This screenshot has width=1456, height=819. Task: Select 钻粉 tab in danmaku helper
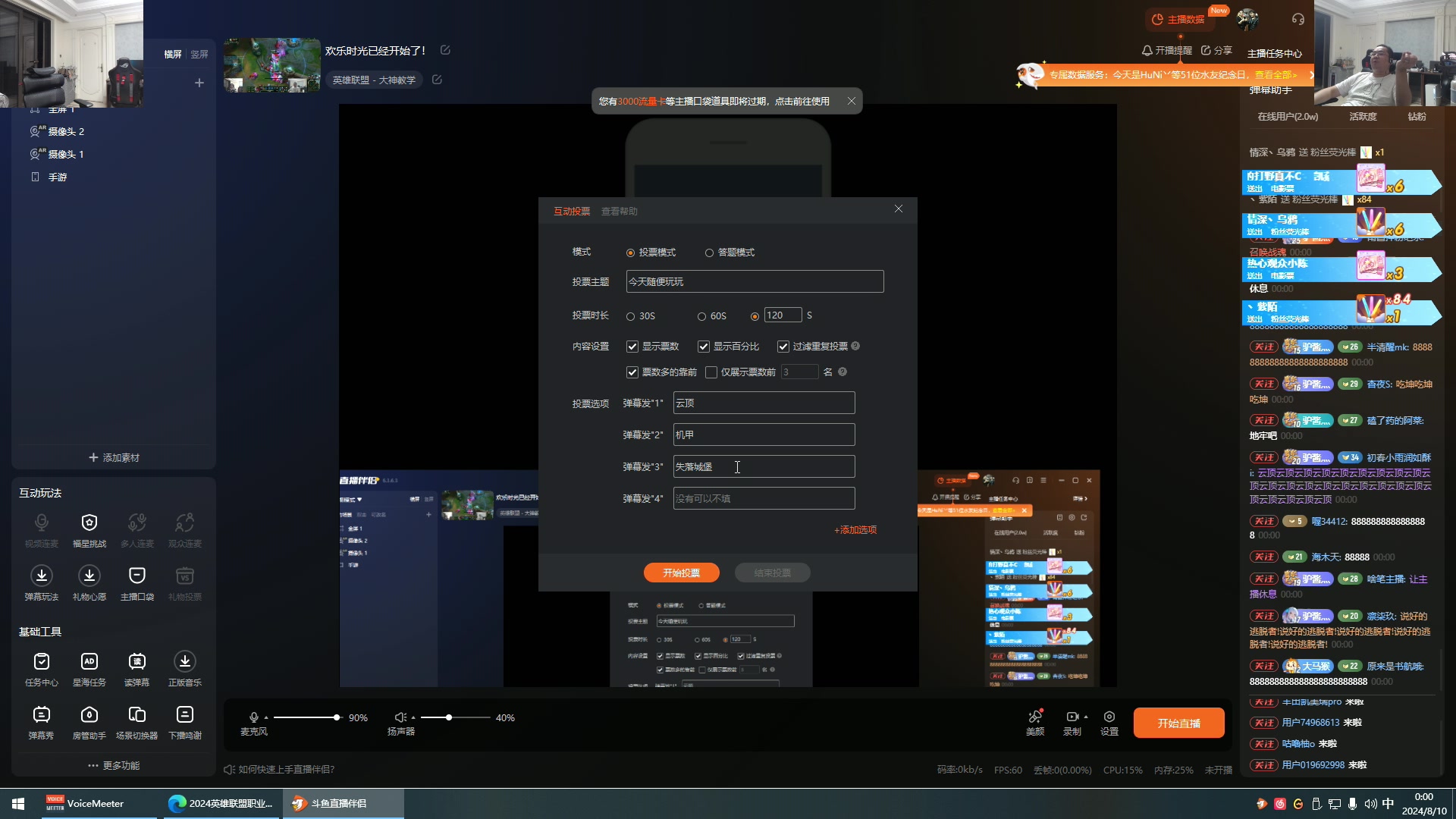(x=1417, y=117)
